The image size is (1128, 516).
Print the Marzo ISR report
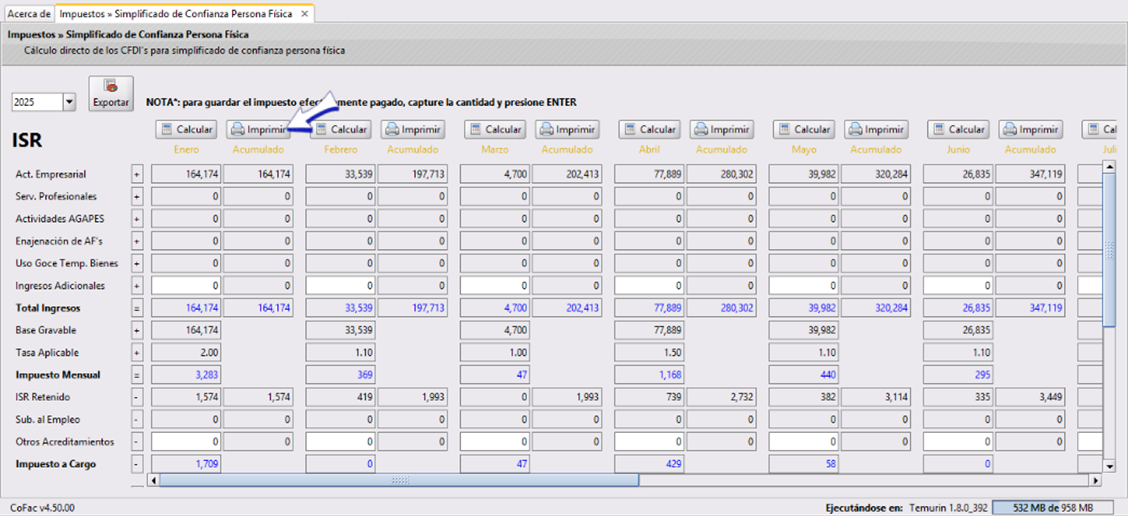tap(567, 130)
